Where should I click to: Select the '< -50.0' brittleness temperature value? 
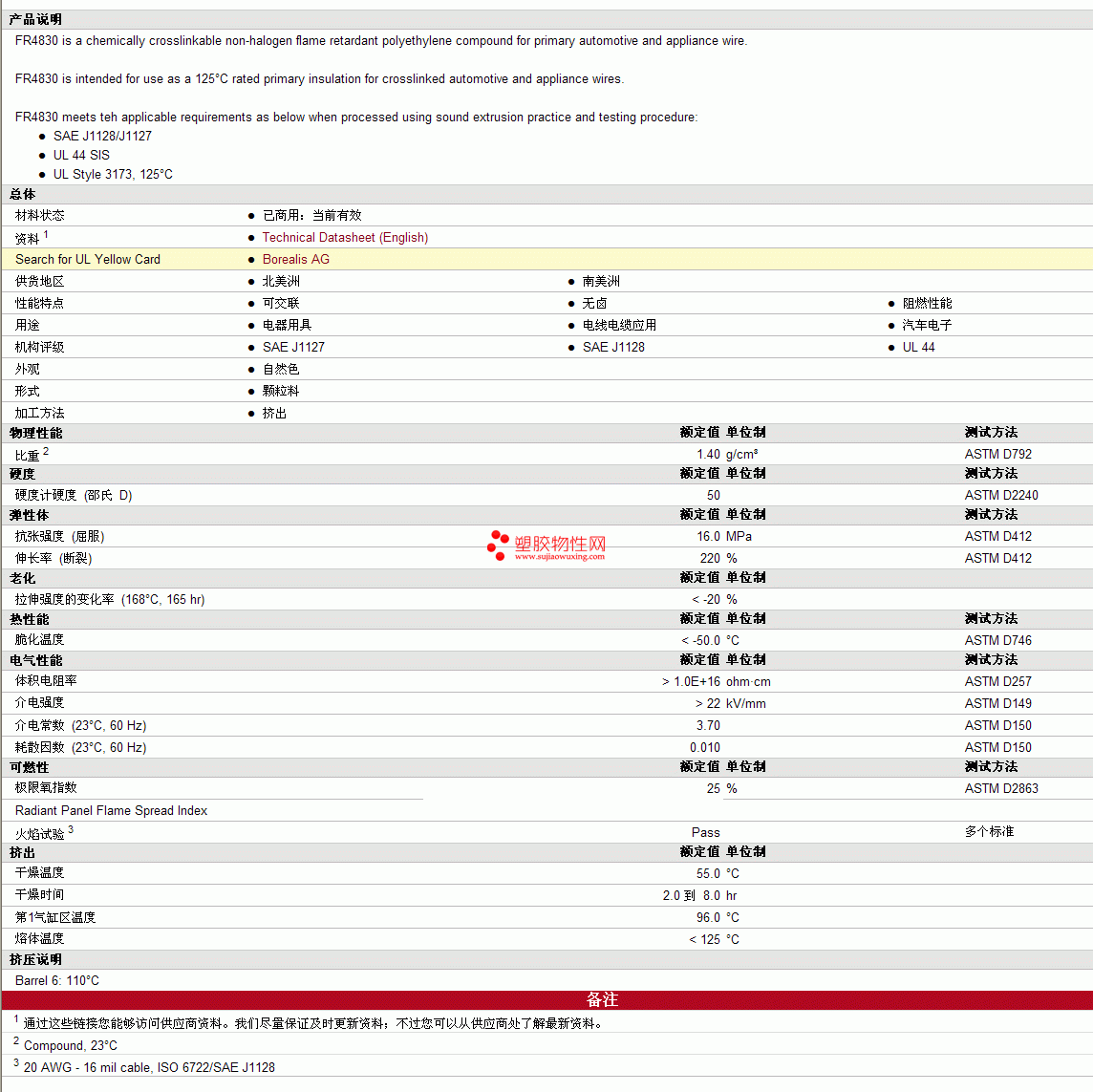pos(700,640)
